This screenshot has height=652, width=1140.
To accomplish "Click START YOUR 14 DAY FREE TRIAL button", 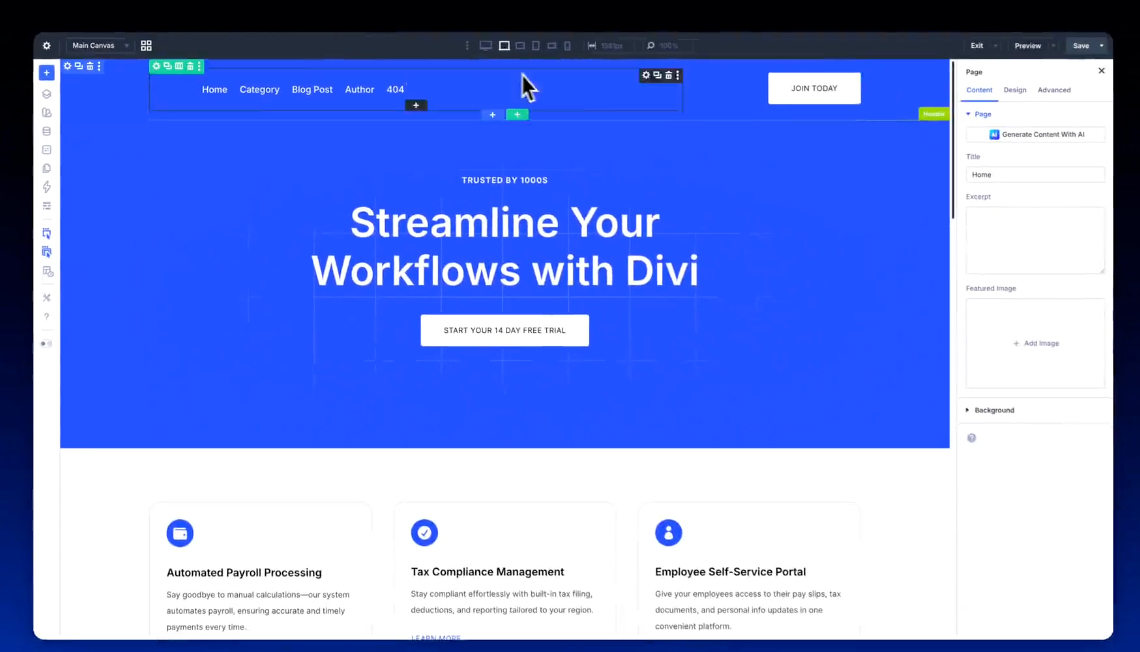I will pyautogui.click(x=505, y=331).
